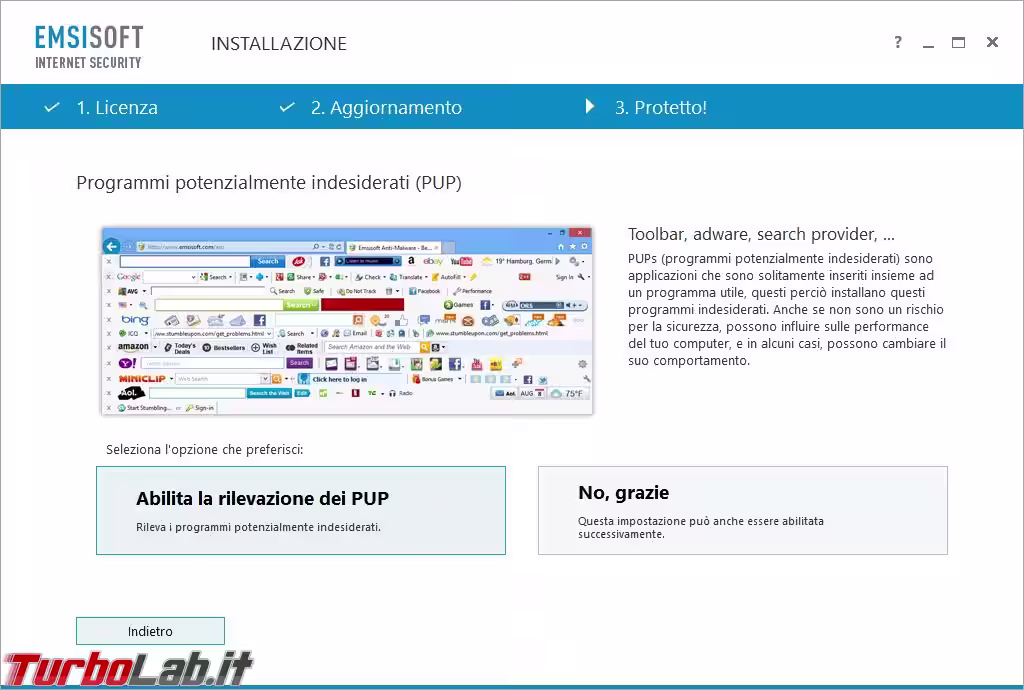Screen dimensions: 1024x690
Task: Click the Aggiornamento checkmark icon
Action: (x=287, y=107)
